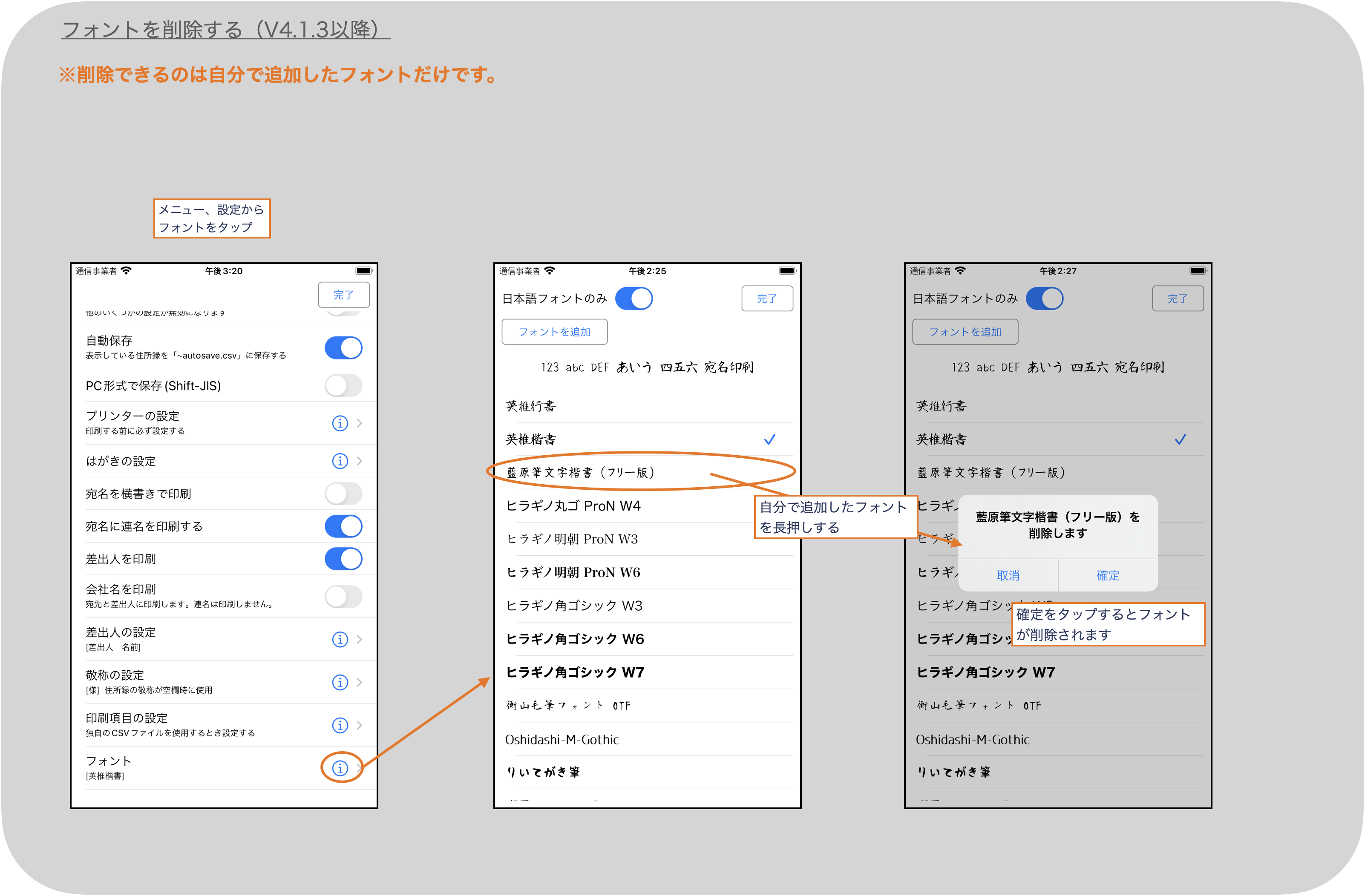Tap 完了 on the middle font list screen
1365x896 pixels.
coord(767,299)
